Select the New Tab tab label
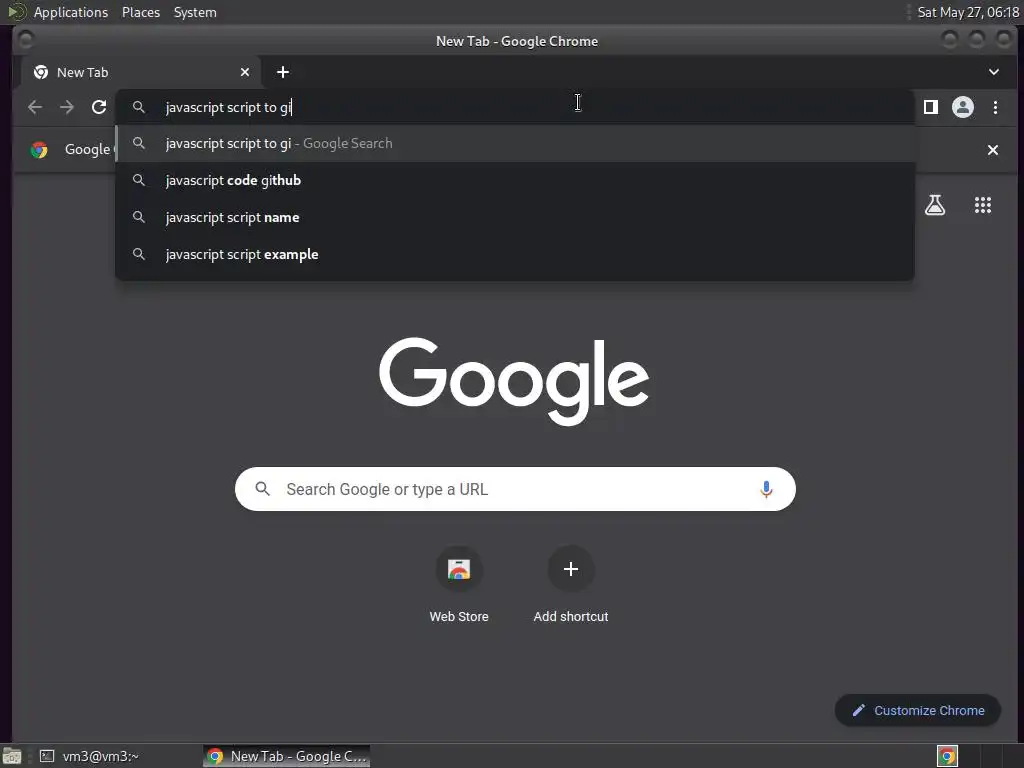This screenshot has width=1024, height=768. pyautogui.click(x=82, y=72)
